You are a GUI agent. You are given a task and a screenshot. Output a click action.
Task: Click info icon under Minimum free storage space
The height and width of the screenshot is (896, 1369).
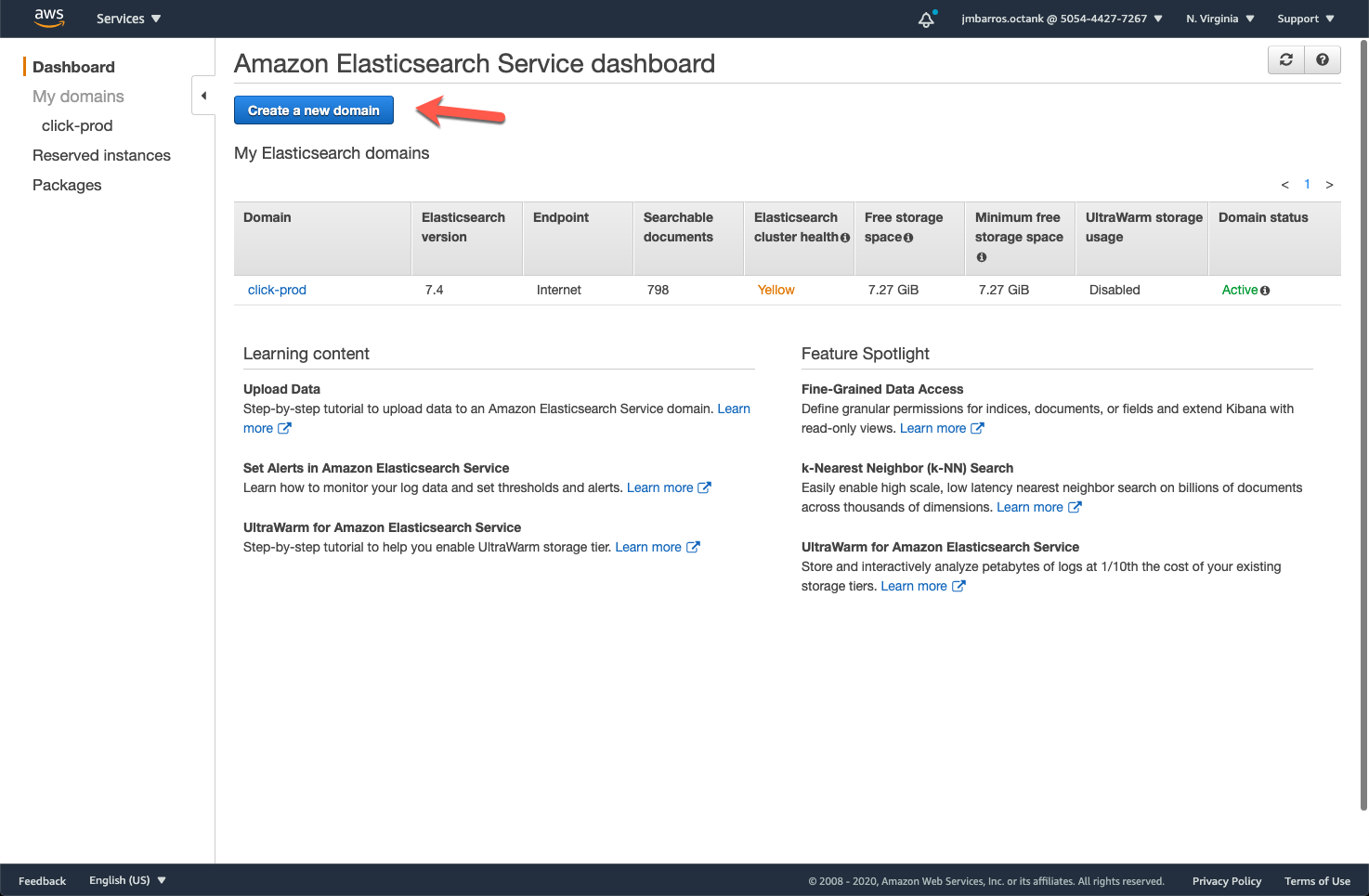tap(981, 257)
